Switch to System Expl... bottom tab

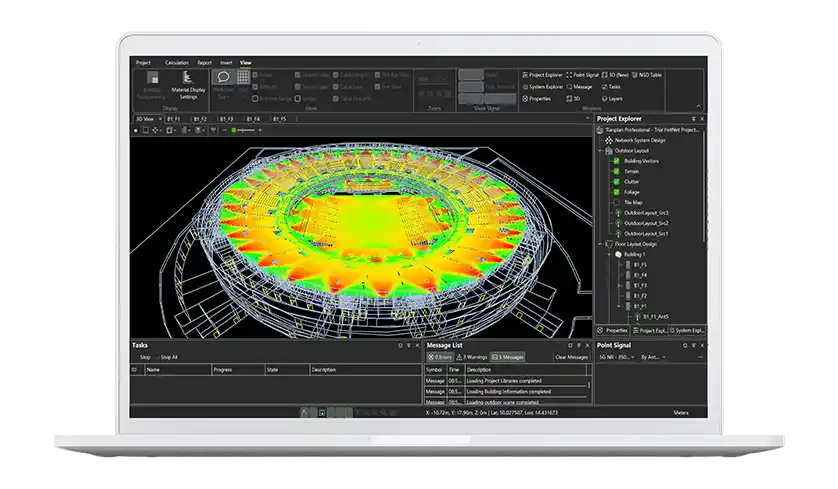tap(687, 331)
